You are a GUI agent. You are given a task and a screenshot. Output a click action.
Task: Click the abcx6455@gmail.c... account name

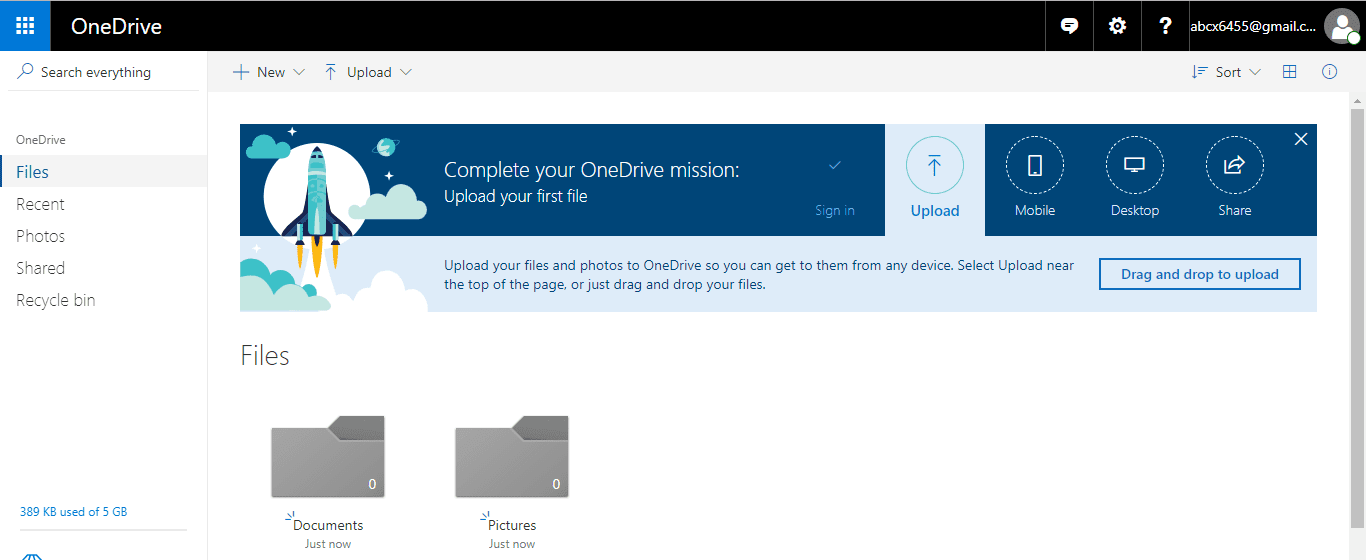click(x=1253, y=27)
